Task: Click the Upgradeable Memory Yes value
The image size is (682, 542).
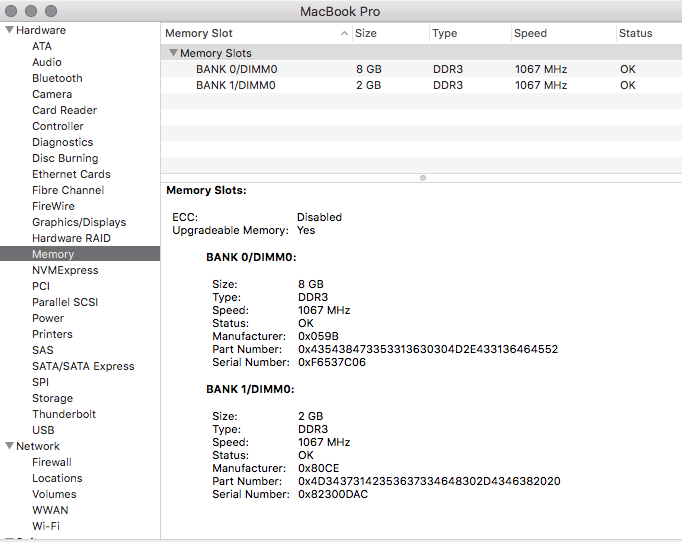Action: point(306,230)
